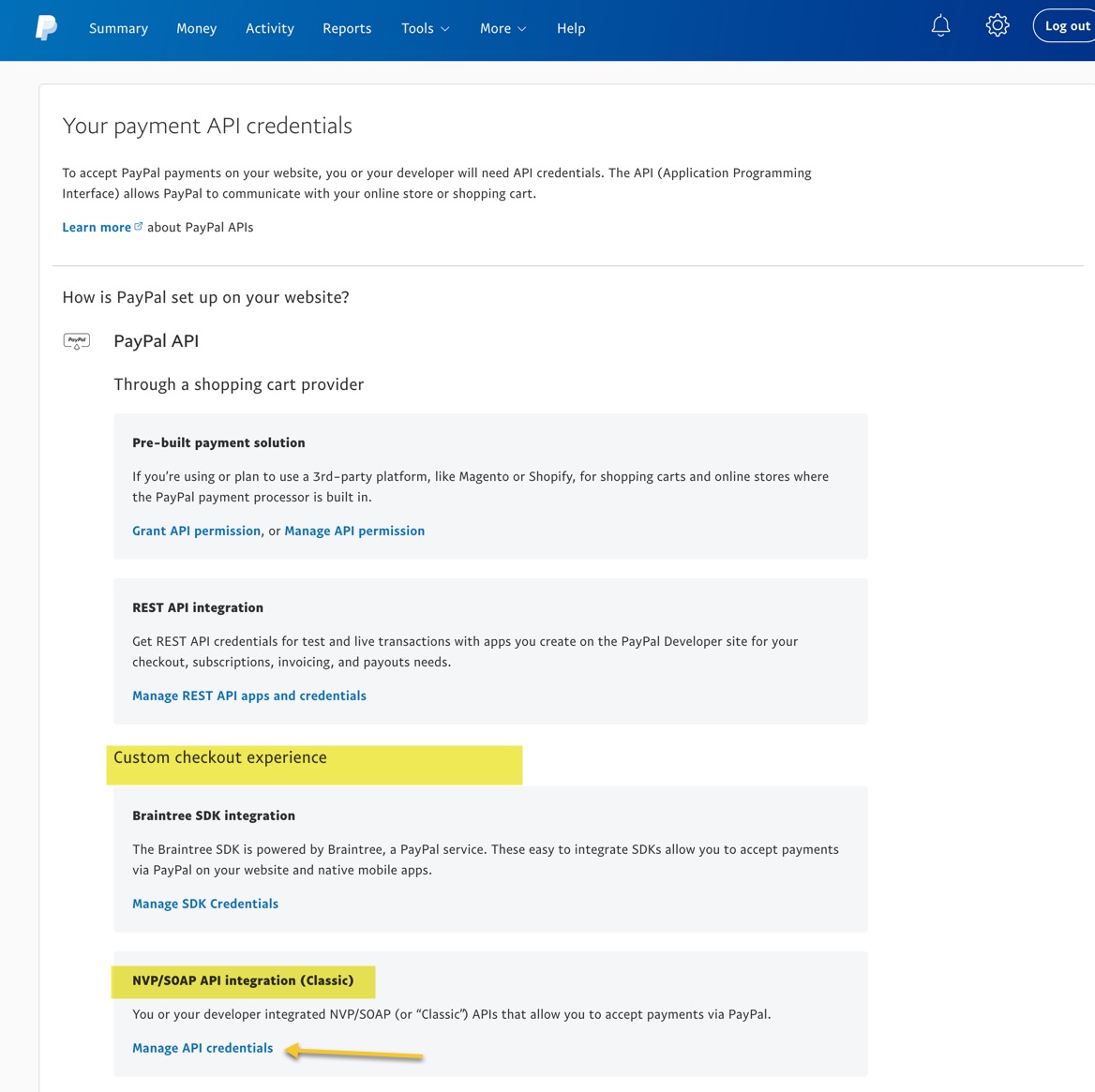Viewport: 1095px width, 1092px height.
Task: Open Manage SDK Credentials link
Action: (205, 904)
